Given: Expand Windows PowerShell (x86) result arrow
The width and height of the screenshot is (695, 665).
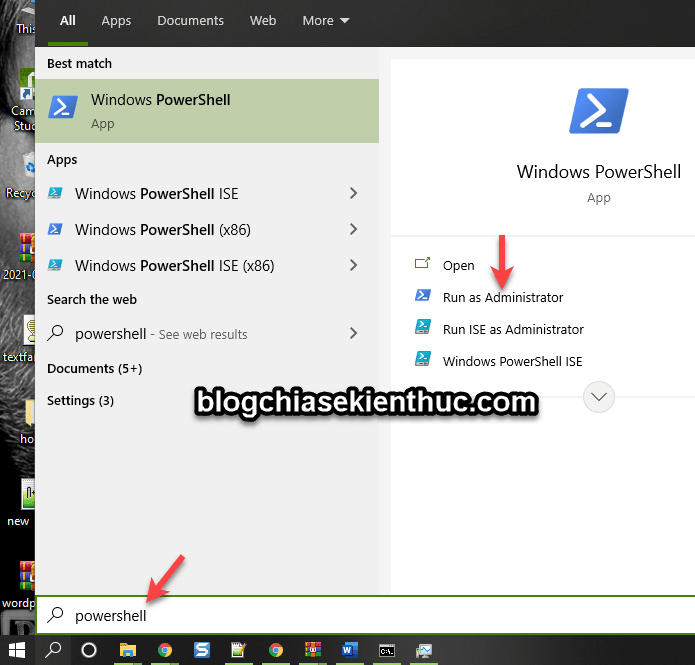Looking at the screenshot, I should point(353,229).
